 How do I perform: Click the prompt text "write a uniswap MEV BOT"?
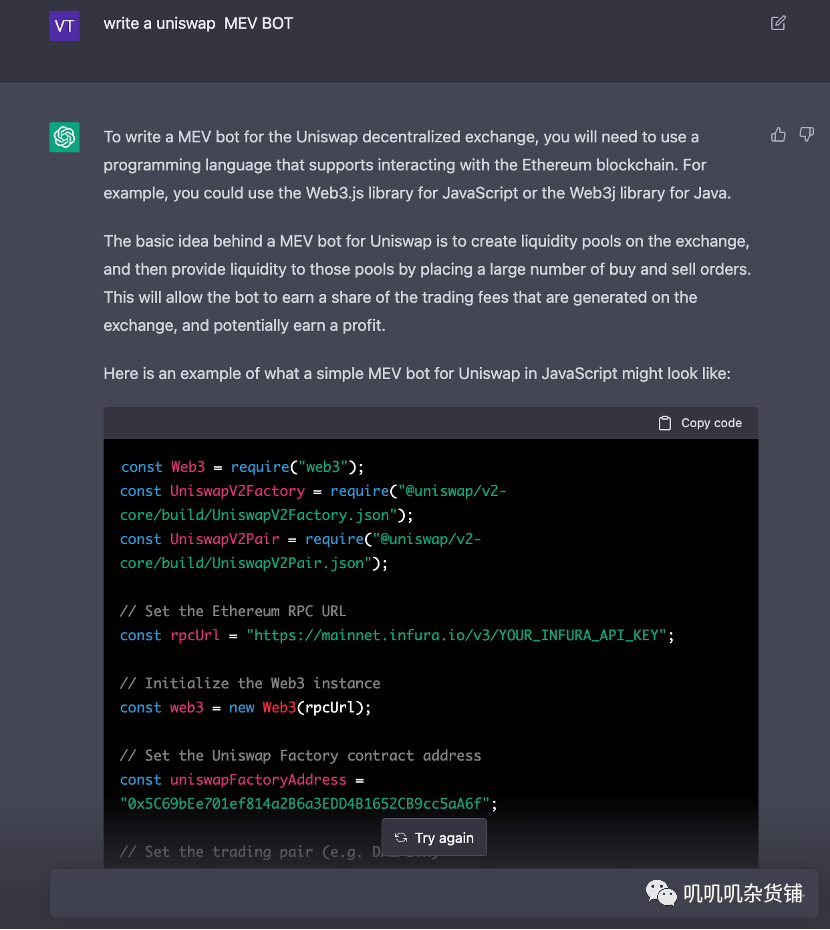[198, 24]
